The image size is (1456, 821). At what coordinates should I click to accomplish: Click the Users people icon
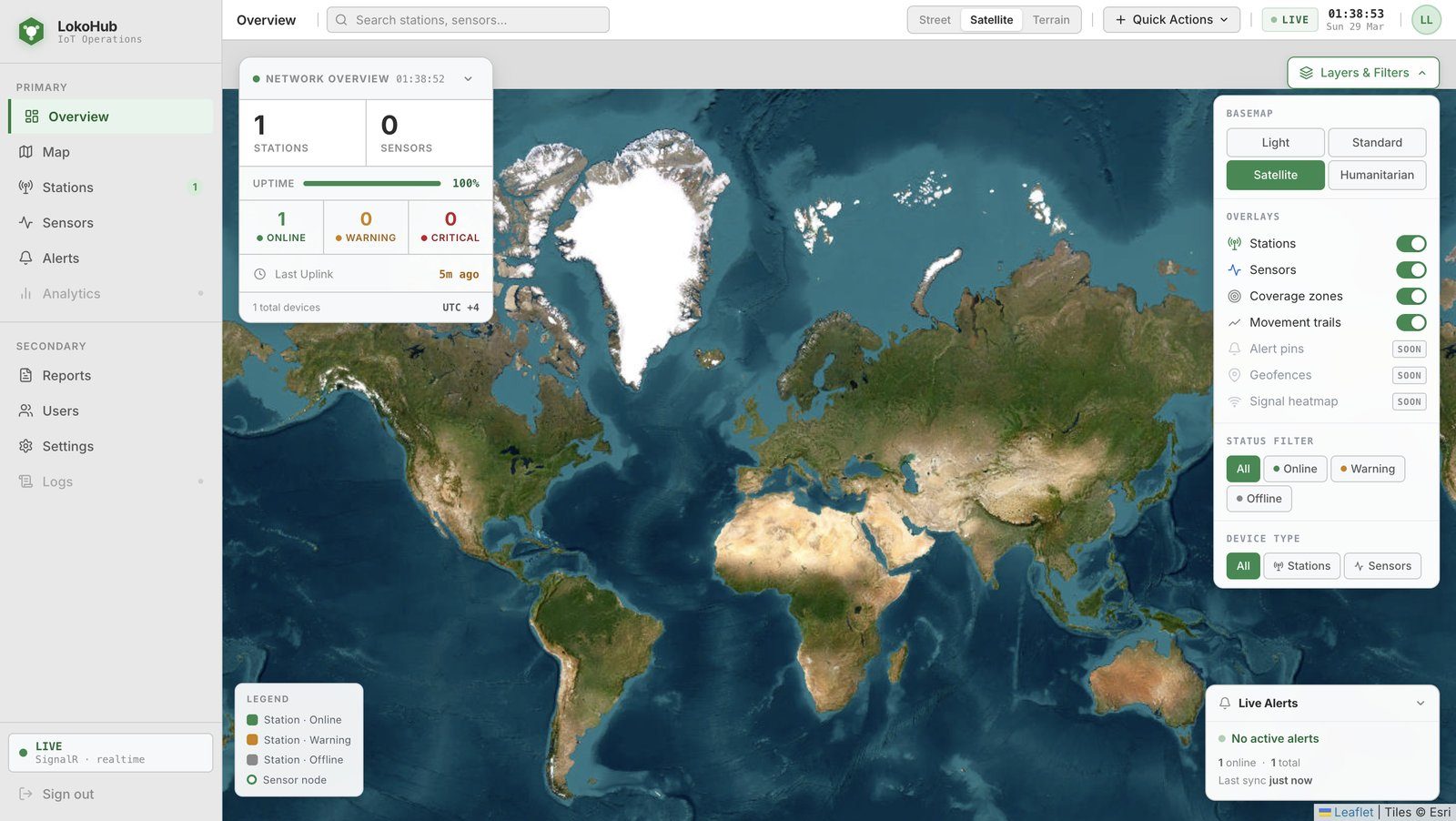coord(25,411)
